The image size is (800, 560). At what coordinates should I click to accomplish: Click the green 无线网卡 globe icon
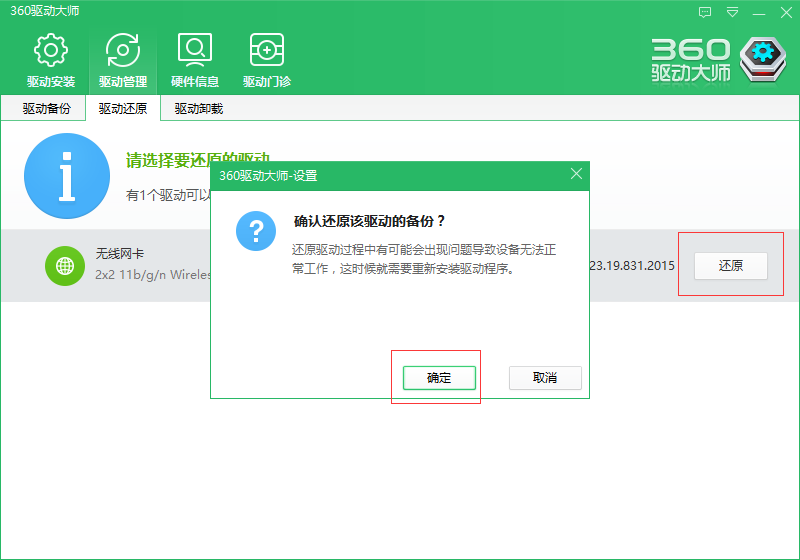pyautogui.click(x=65, y=266)
